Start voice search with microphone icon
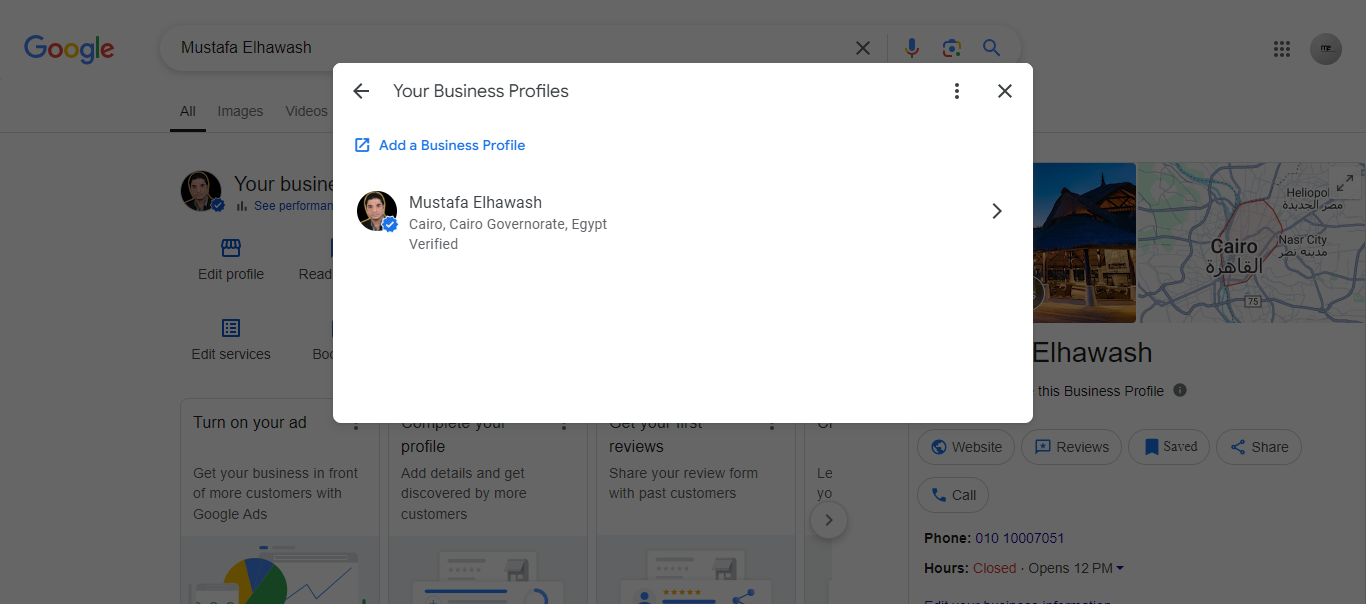This screenshot has height=604, width=1366. pos(911,48)
